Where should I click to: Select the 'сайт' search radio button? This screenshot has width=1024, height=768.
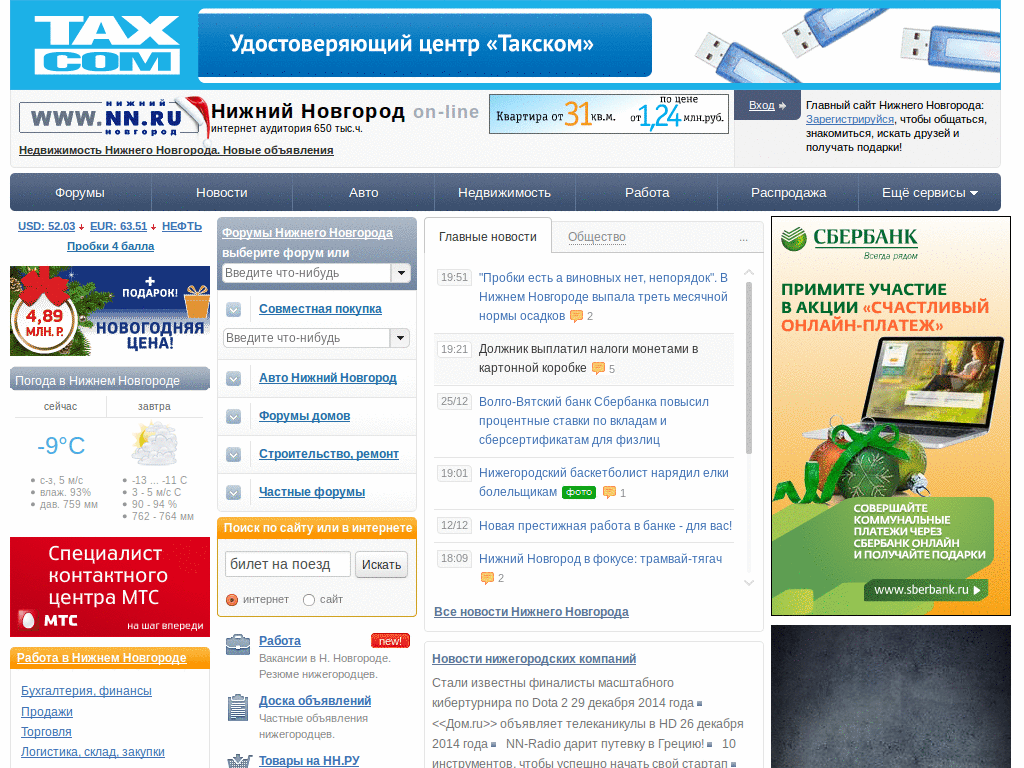[x=309, y=600]
